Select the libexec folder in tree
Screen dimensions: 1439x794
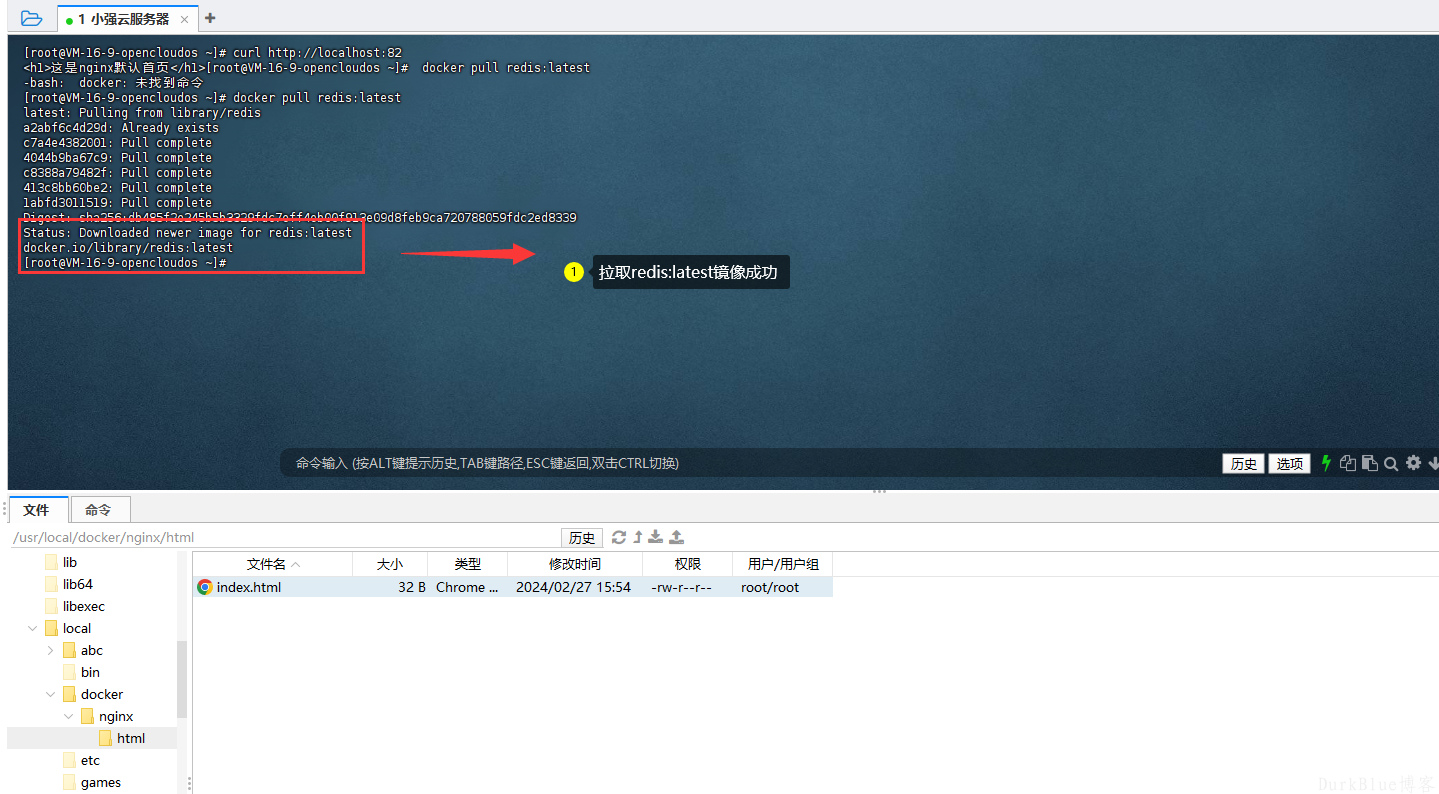[x=84, y=606]
